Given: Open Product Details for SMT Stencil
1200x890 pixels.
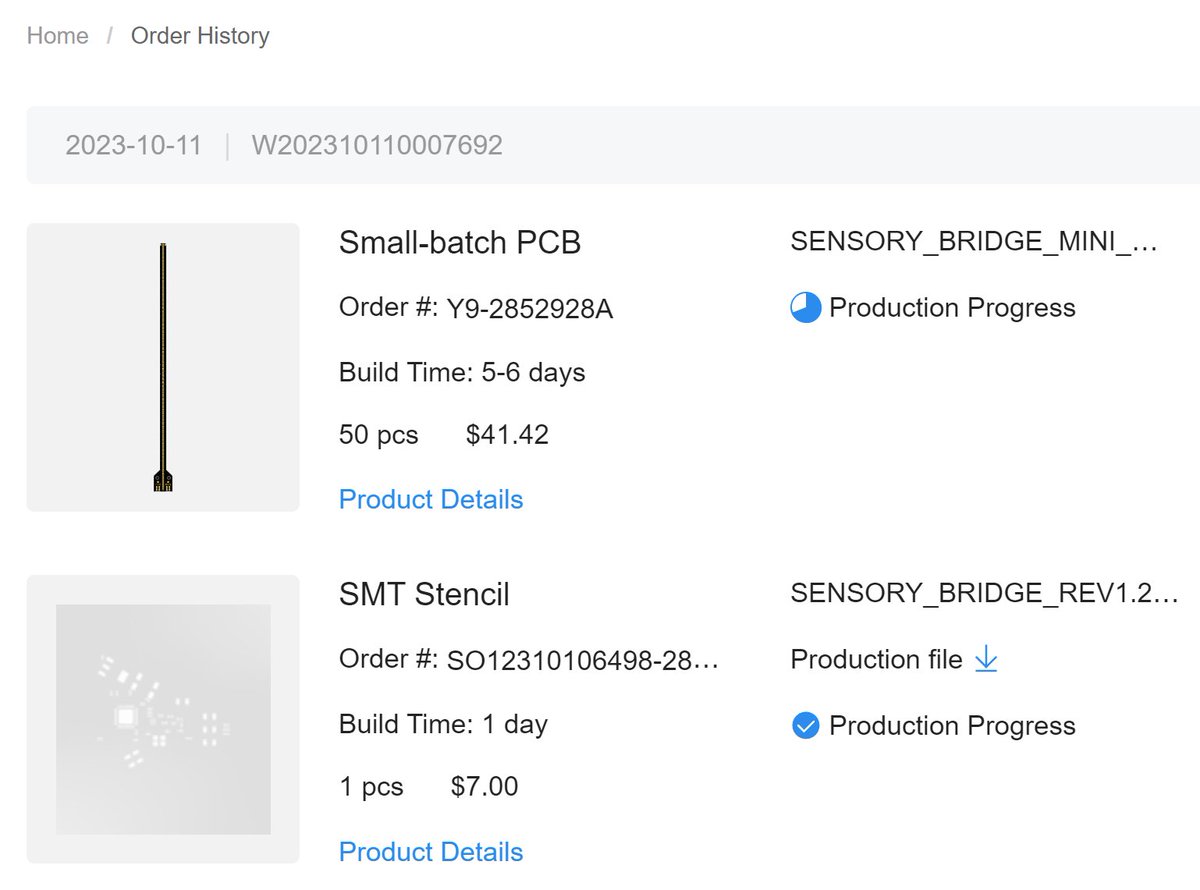Looking at the screenshot, I should click(x=431, y=852).
